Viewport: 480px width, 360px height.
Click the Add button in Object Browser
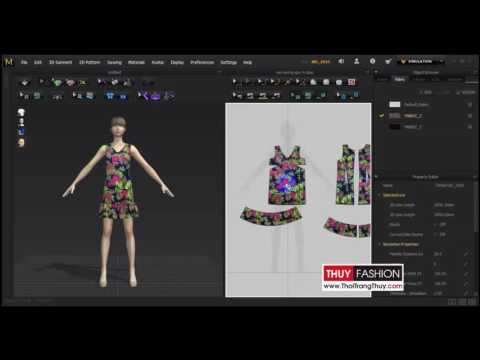tap(426, 92)
